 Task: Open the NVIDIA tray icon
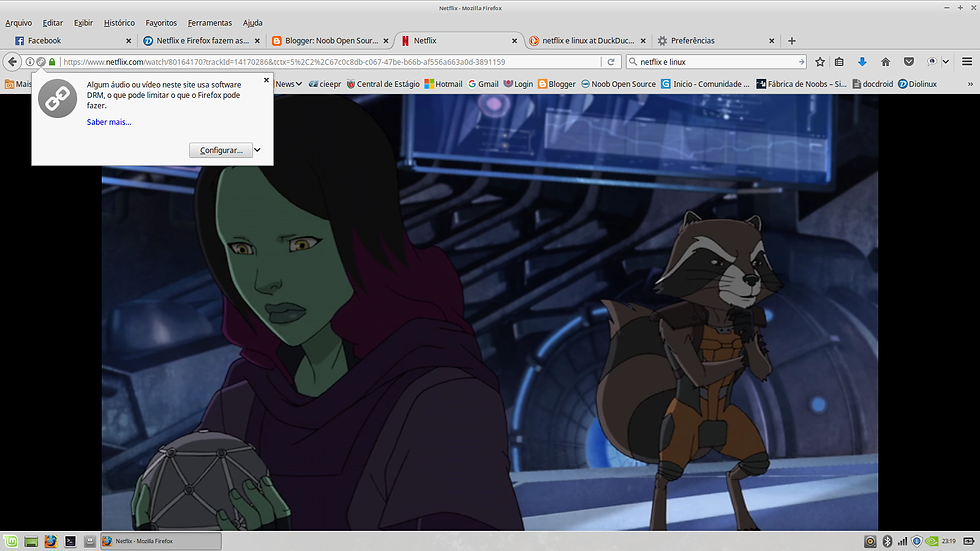pyautogui.click(x=931, y=542)
